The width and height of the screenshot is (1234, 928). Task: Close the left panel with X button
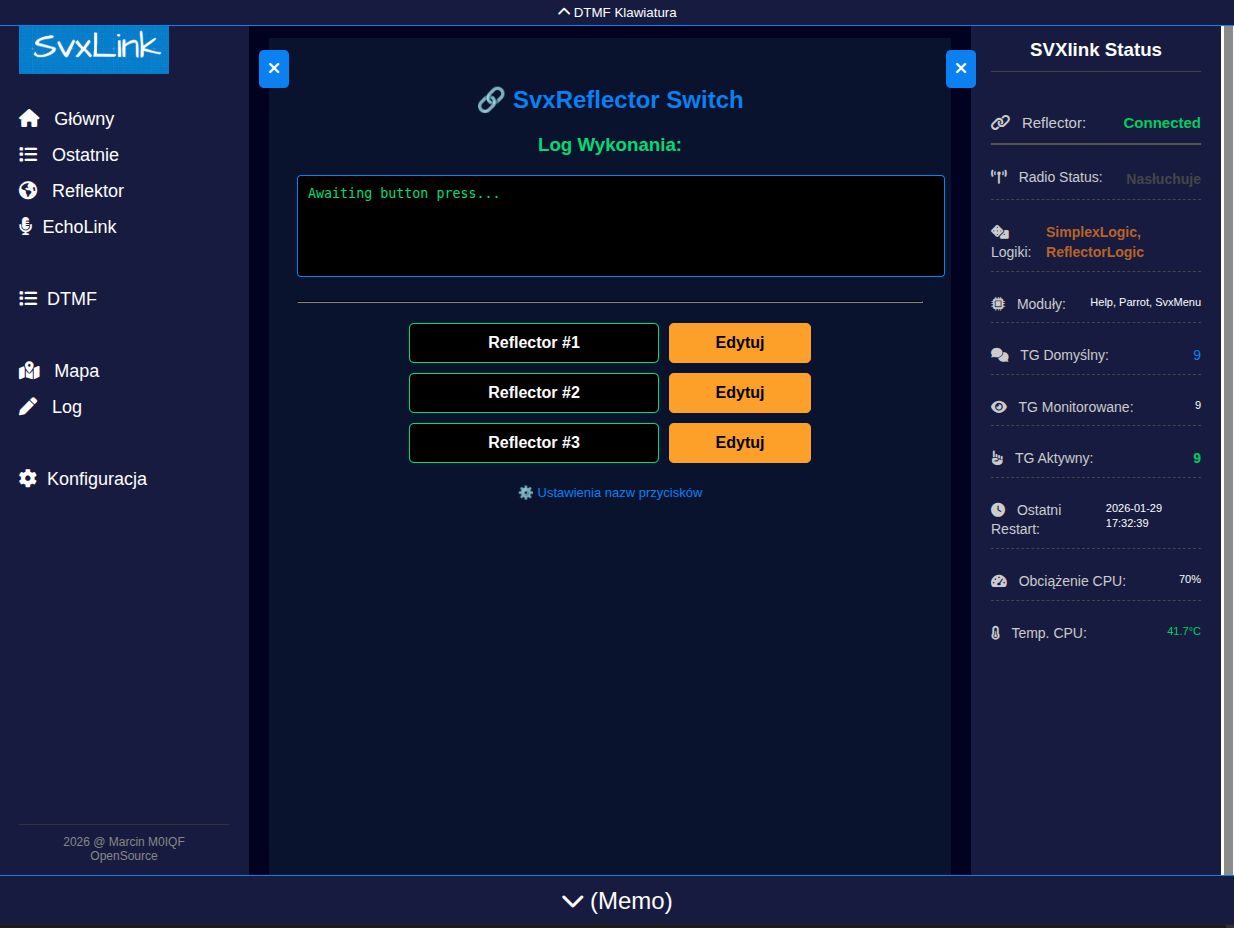point(274,69)
